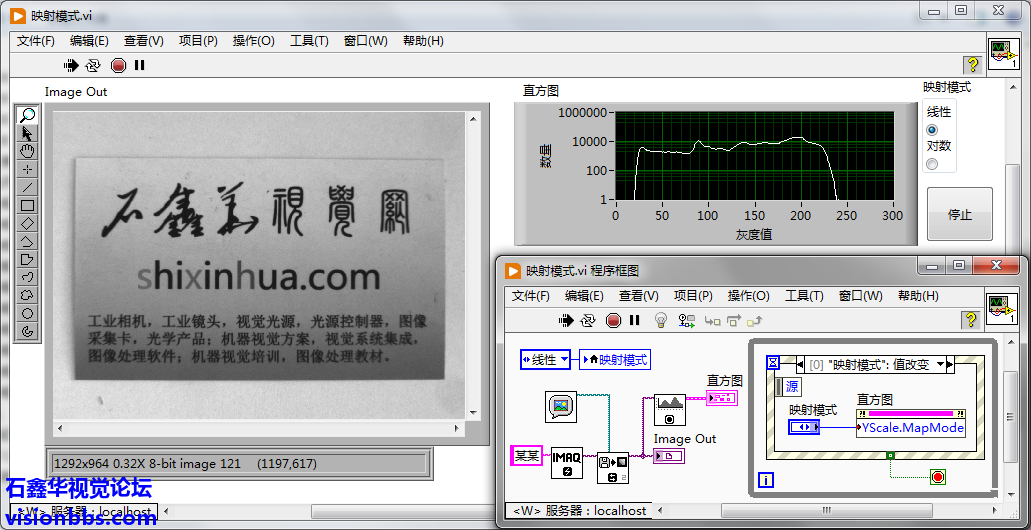Open 帮助(H) menu in block diagram
This screenshot has height=530, width=1031.
point(918,296)
